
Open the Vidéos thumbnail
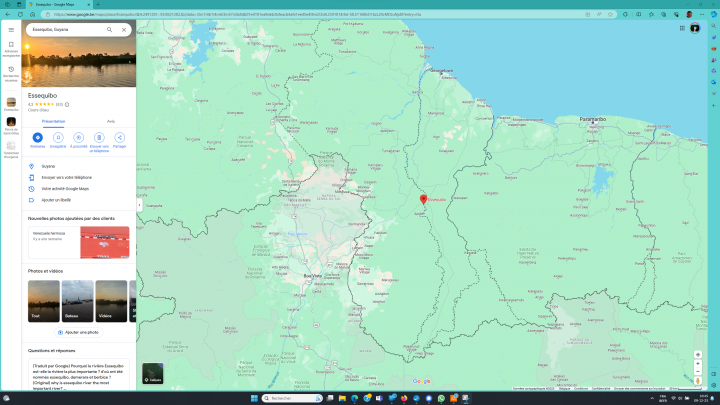111,301
